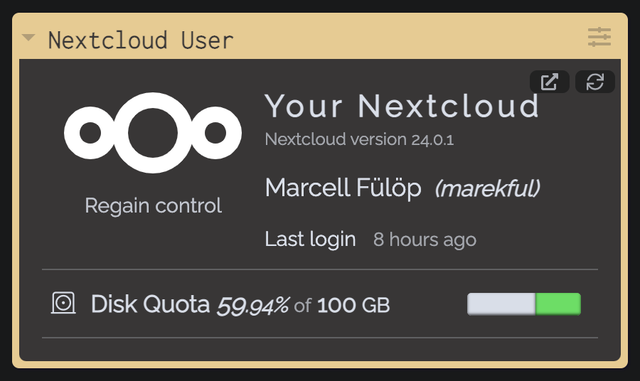Click the Regain control tagline
Image resolution: width=640 pixels, height=381 pixels.
coord(153,205)
